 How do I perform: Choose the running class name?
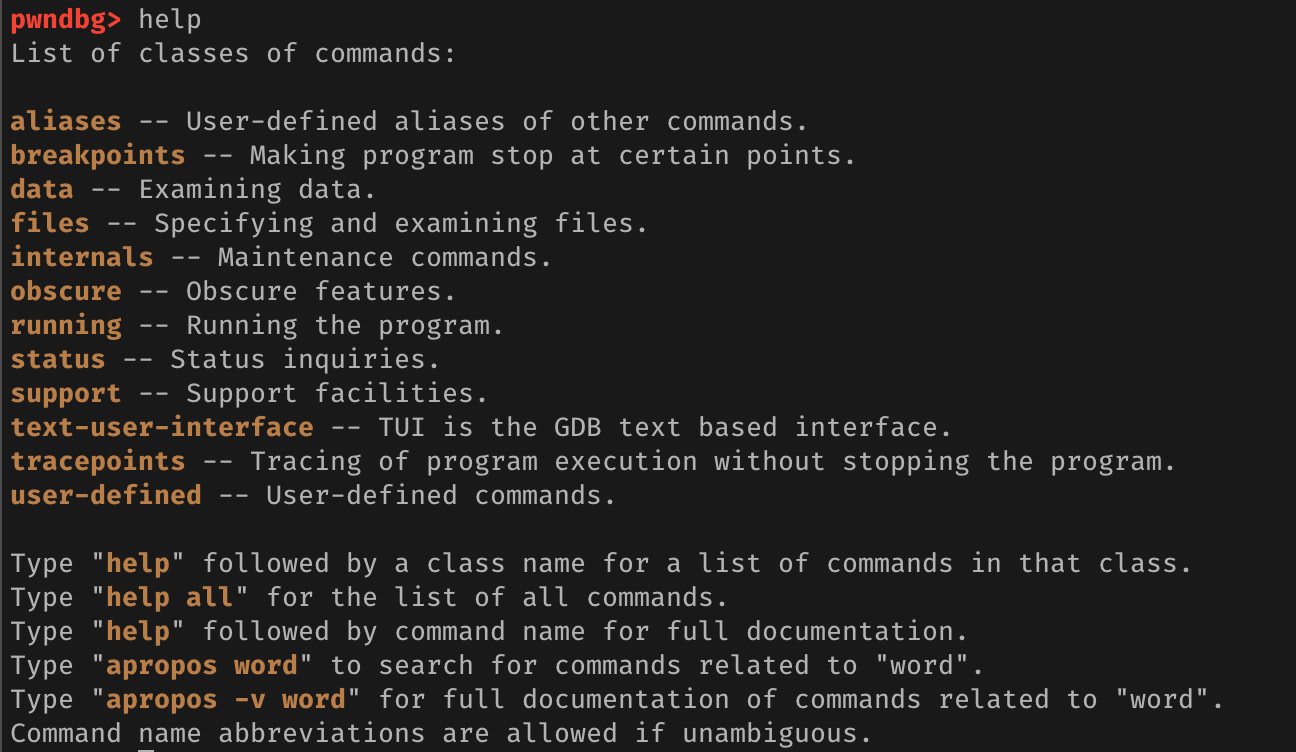pyautogui.click(x=65, y=325)
